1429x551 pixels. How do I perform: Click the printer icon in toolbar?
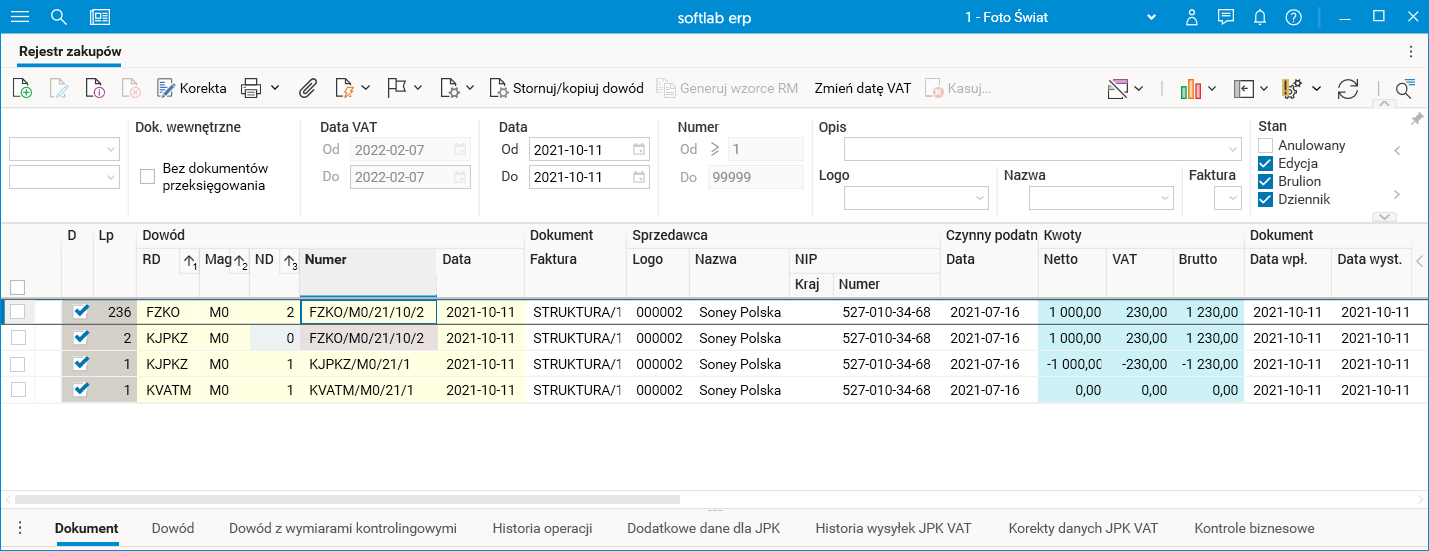[x=251, y=88]
